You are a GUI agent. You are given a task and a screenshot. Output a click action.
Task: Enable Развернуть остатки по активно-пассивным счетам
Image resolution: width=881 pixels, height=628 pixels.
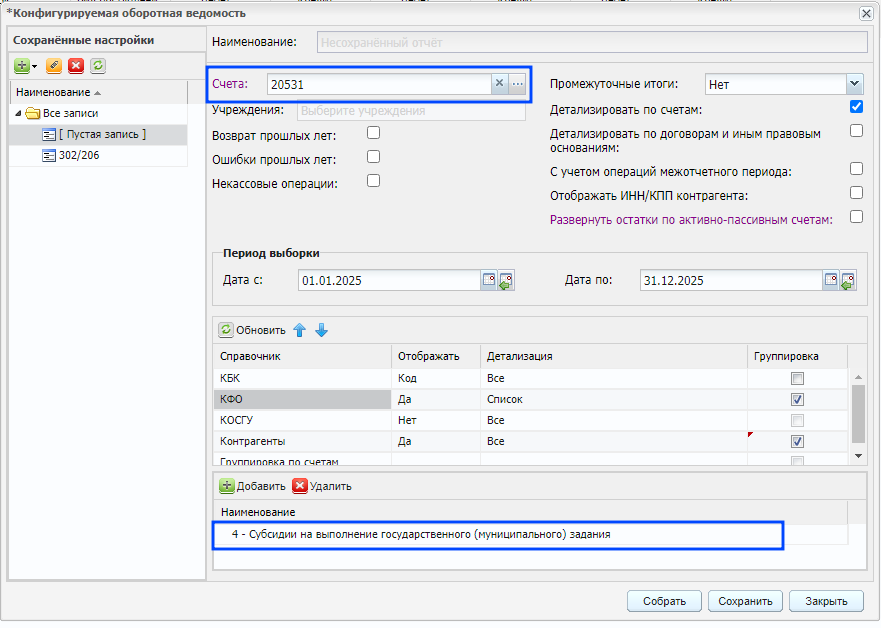click(x=856, y=217)
